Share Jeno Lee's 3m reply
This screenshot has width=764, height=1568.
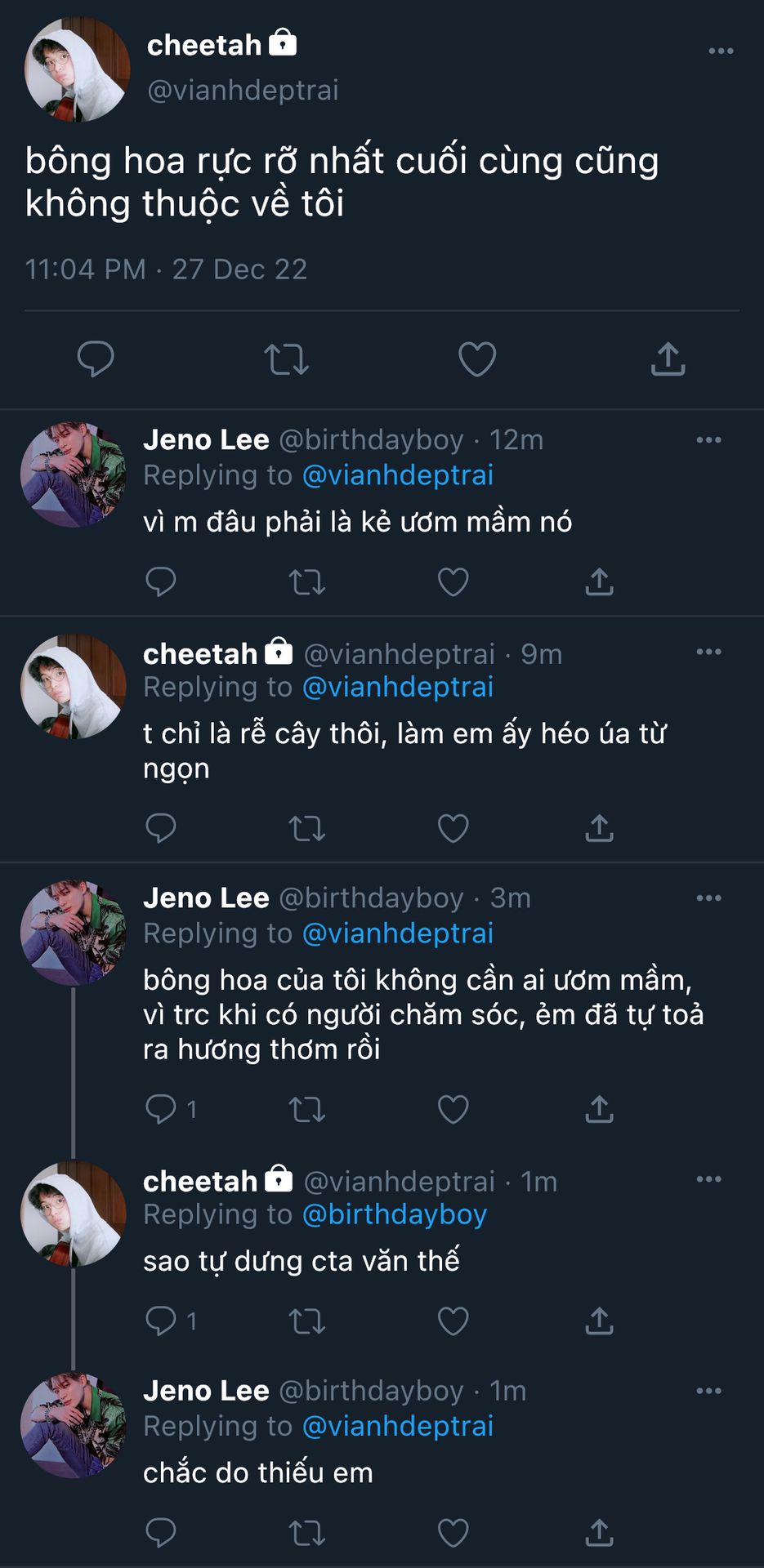tap(599, 1110)
